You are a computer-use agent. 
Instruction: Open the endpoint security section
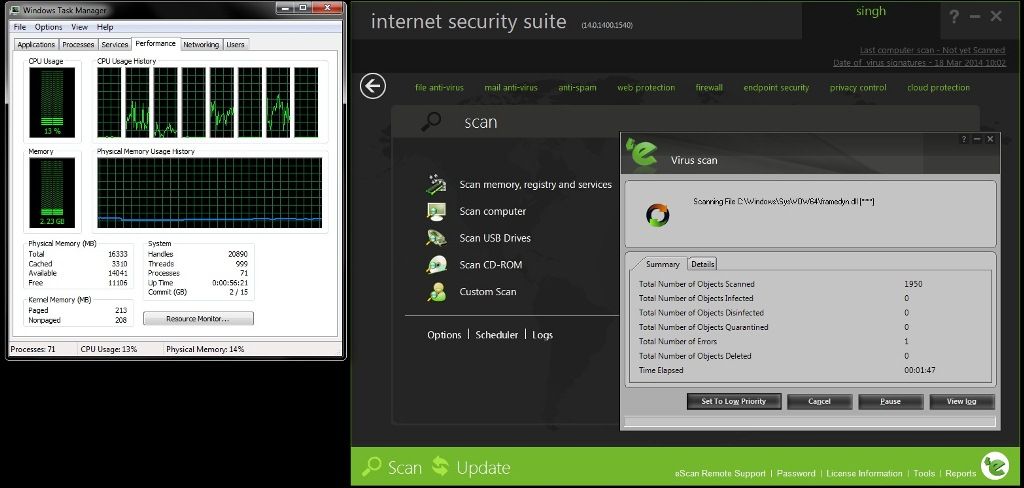[x=776, y=88]
